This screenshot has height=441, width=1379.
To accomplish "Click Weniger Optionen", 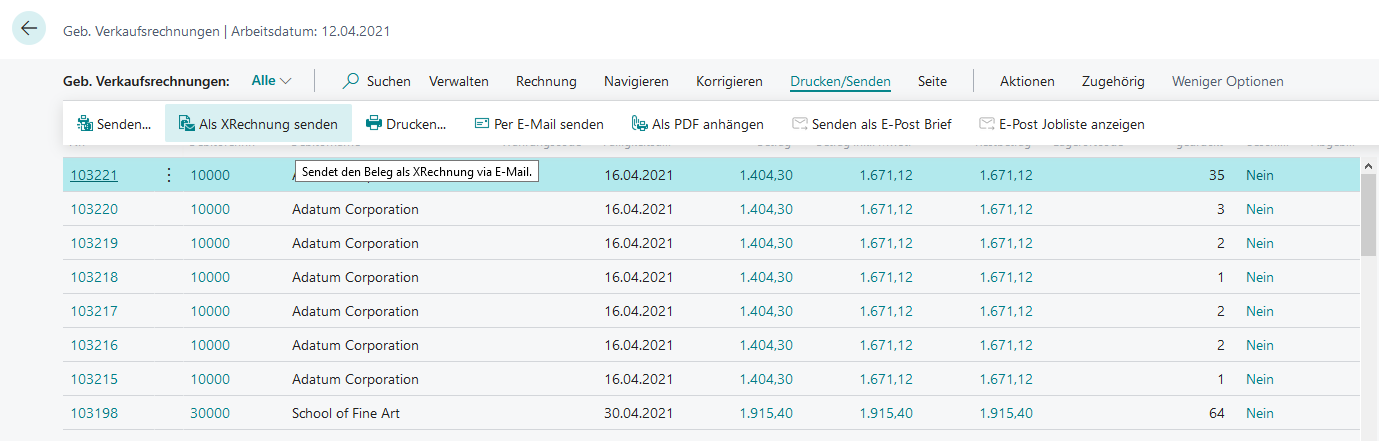I will click(x=1228, y=81).
